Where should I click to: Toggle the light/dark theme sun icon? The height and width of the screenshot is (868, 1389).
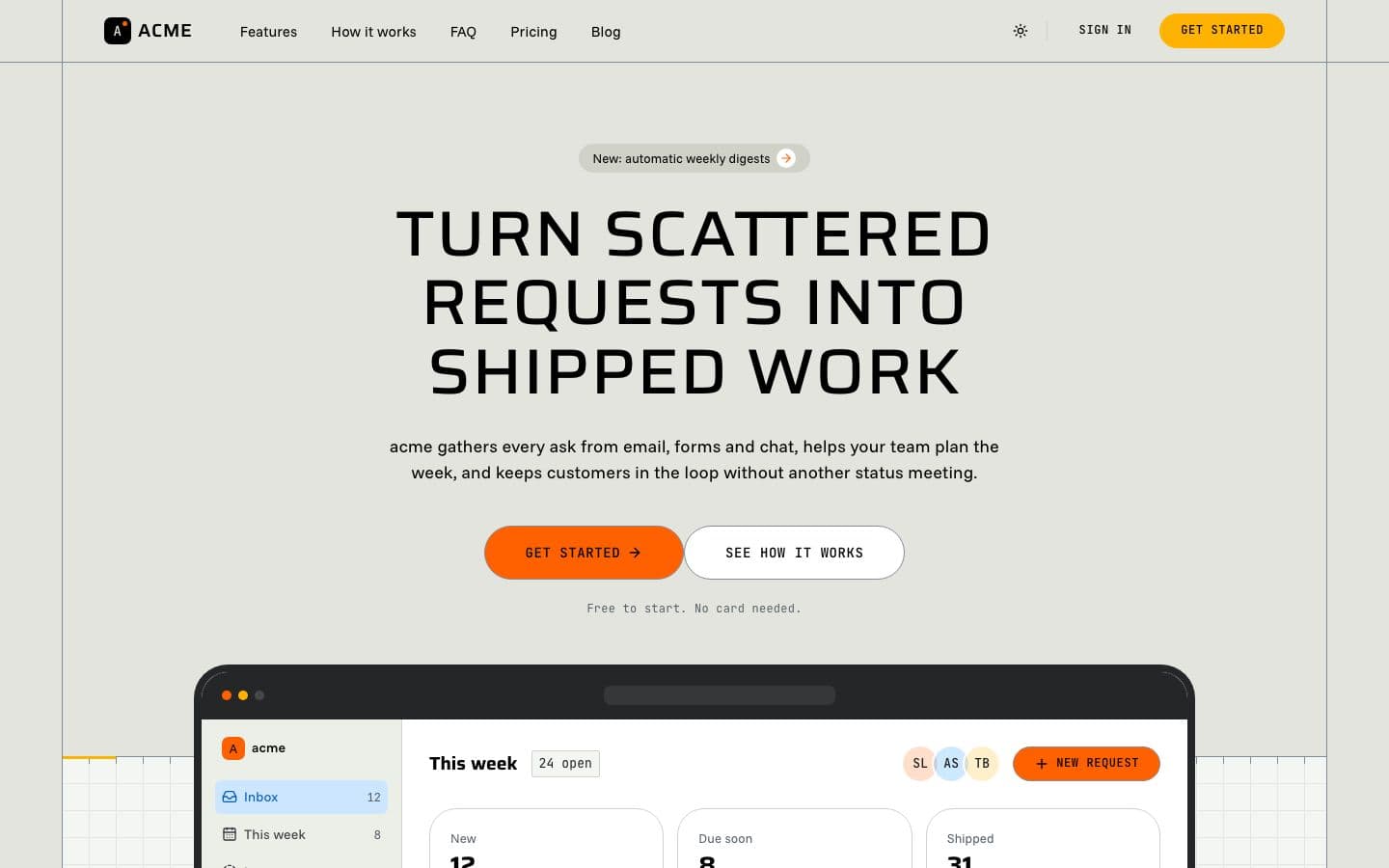[x=1021, y=31]
